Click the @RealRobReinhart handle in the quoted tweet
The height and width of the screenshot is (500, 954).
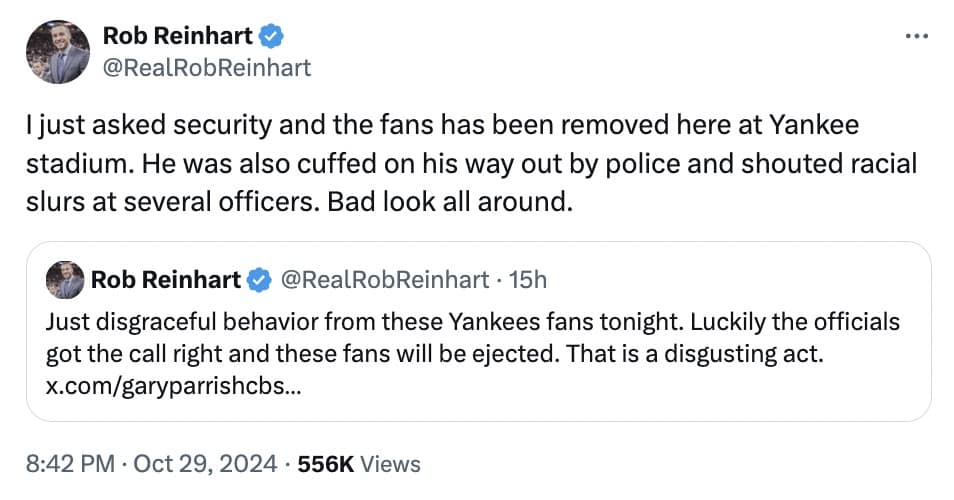(386, 280)
